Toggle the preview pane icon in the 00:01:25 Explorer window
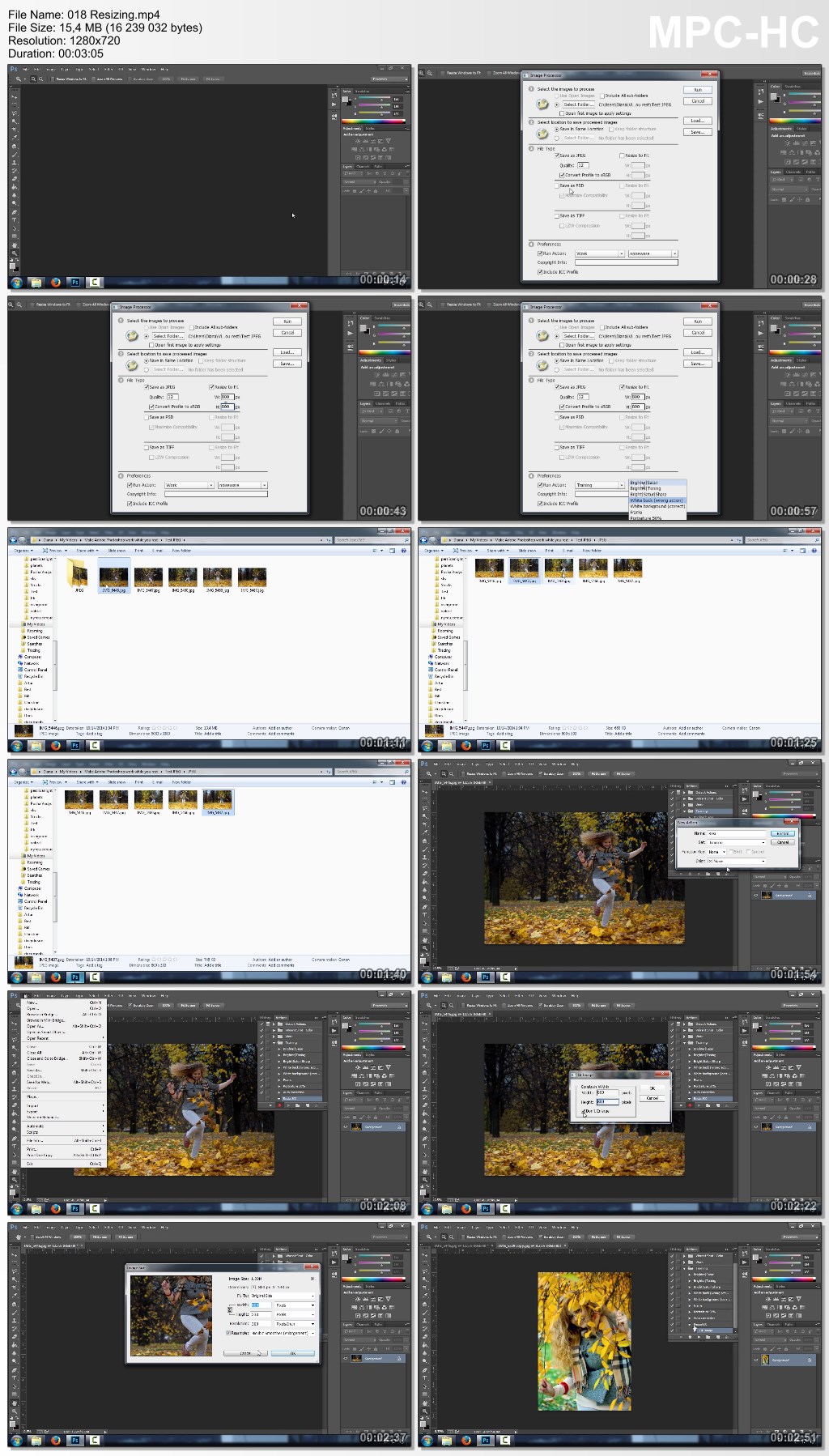The width and height of the screenshot is (829, 1456). 802,551
